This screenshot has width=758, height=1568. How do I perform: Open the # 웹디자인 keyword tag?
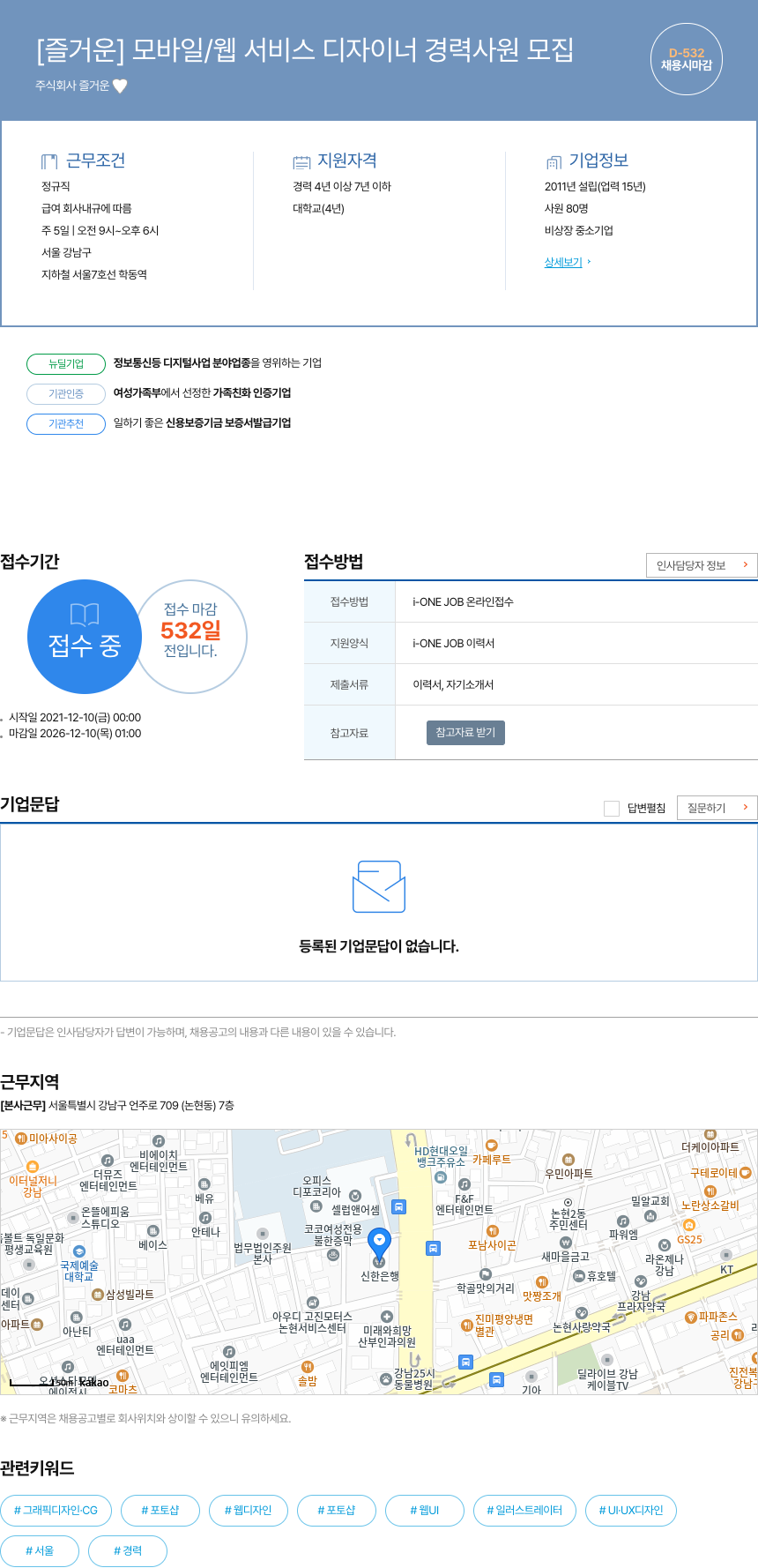pos(249,1510)
